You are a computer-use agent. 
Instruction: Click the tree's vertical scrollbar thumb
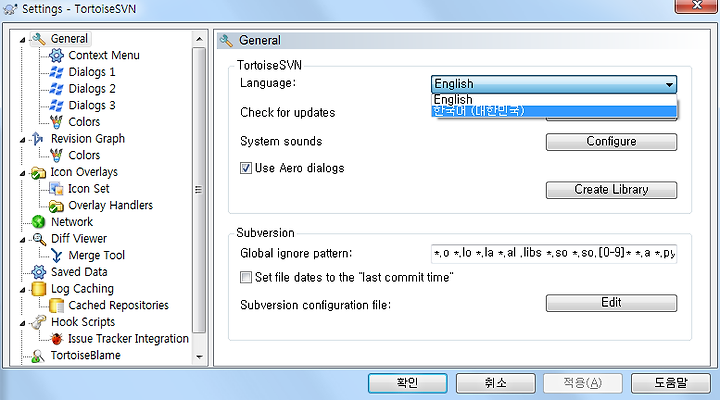pyautogui.click(x=199, y=190)
